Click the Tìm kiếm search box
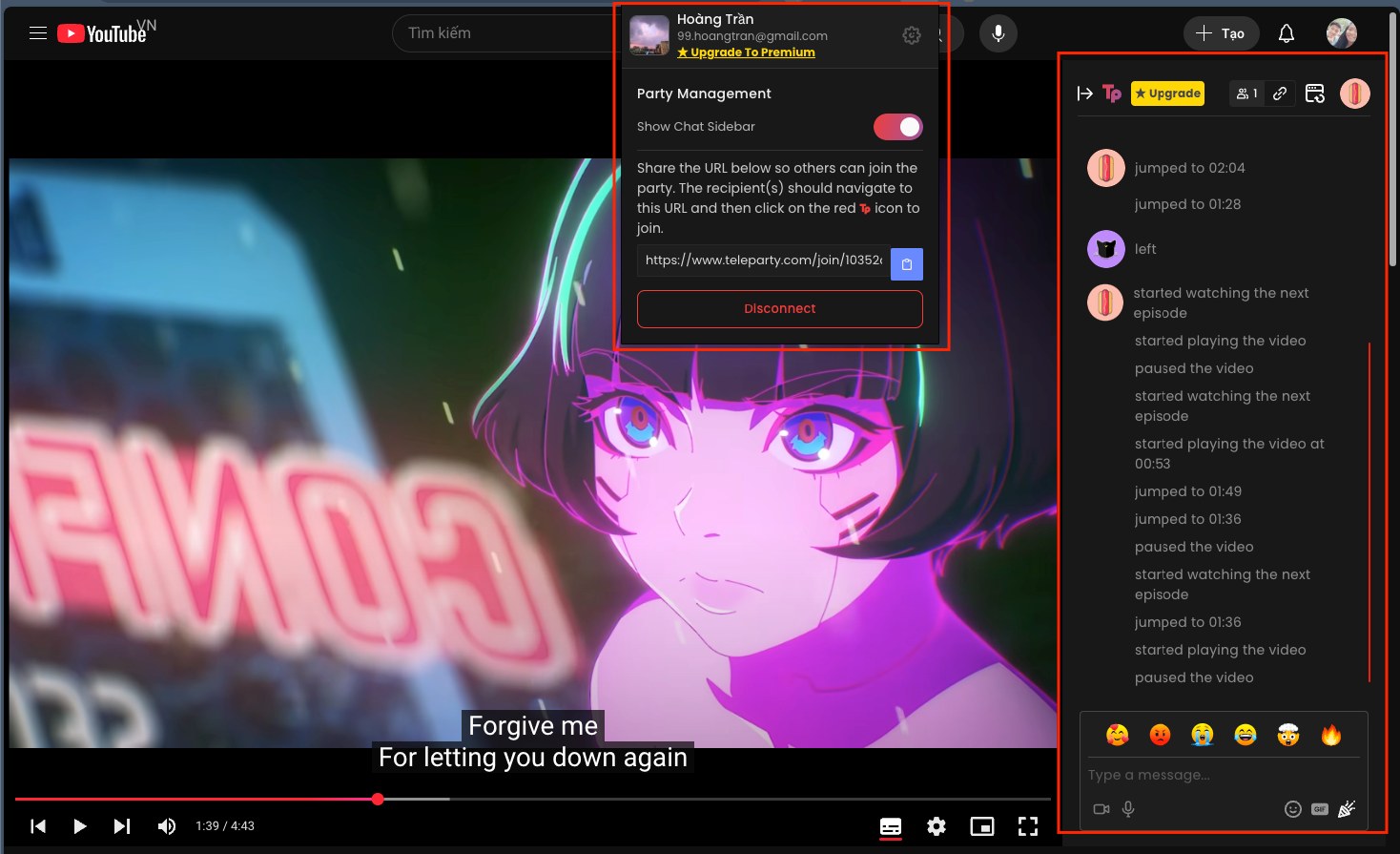The width and height of the screenshot is (1400, 854). pos(505,33)
